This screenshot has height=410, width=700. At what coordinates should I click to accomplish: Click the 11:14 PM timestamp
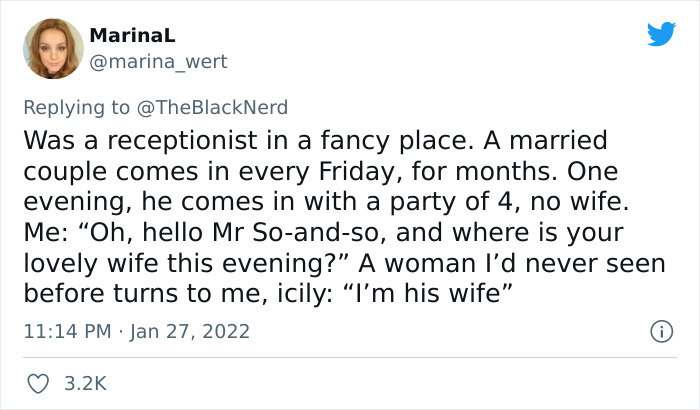point(65,330)
